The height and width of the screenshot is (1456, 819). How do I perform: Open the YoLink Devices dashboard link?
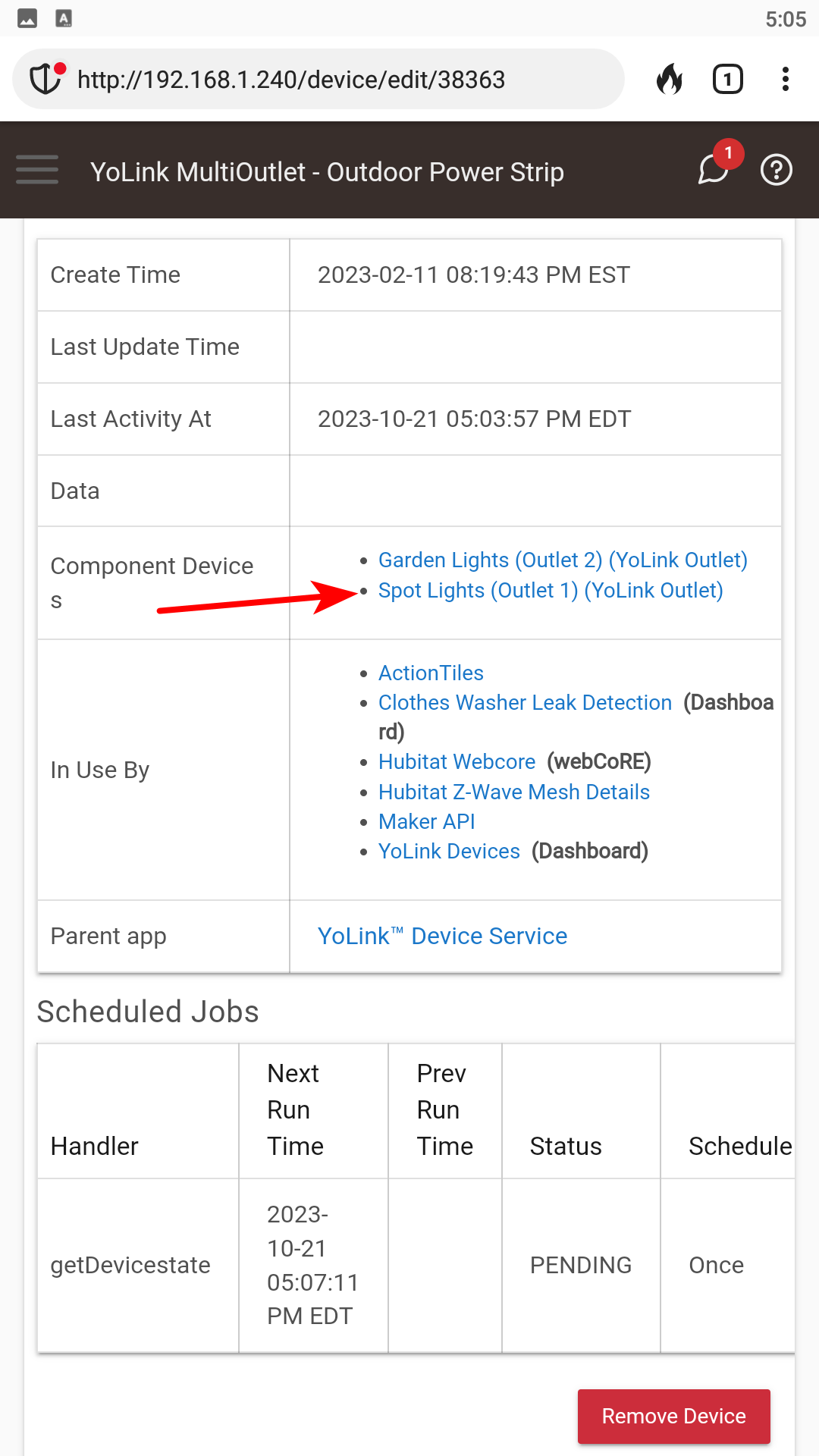449,852
